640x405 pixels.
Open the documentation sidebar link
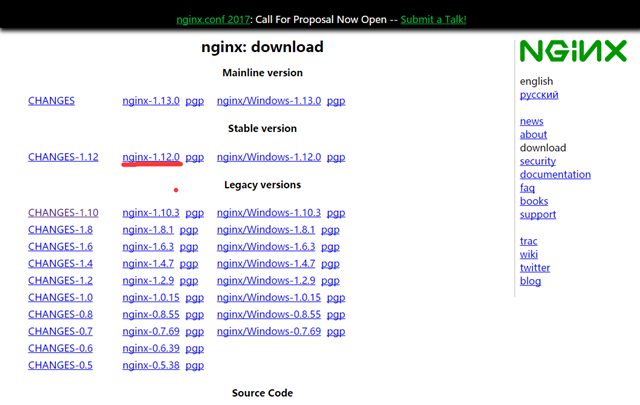(555, 175)
